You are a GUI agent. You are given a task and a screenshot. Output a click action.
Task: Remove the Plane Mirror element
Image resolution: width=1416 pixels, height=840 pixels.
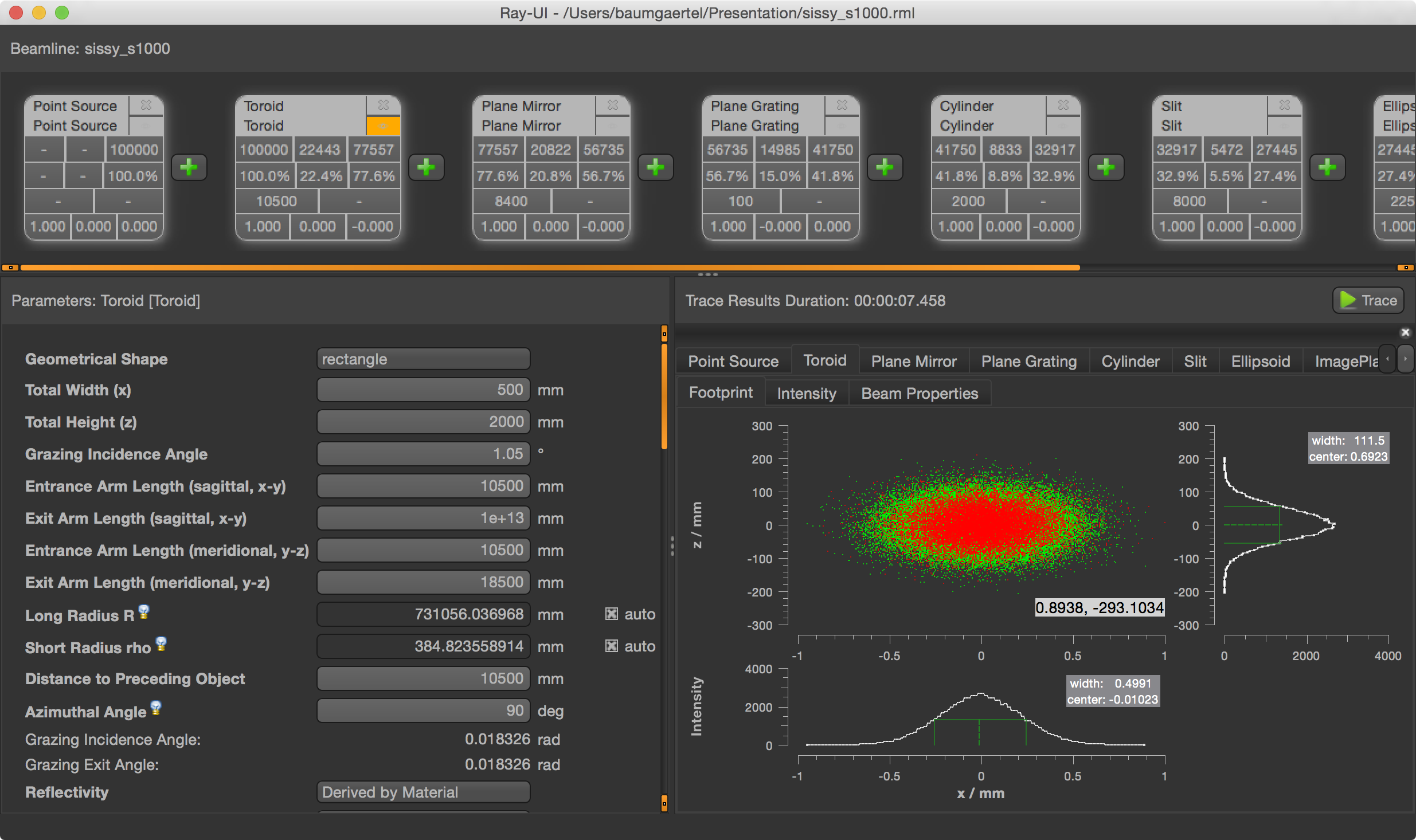click(x=613, y=105)
